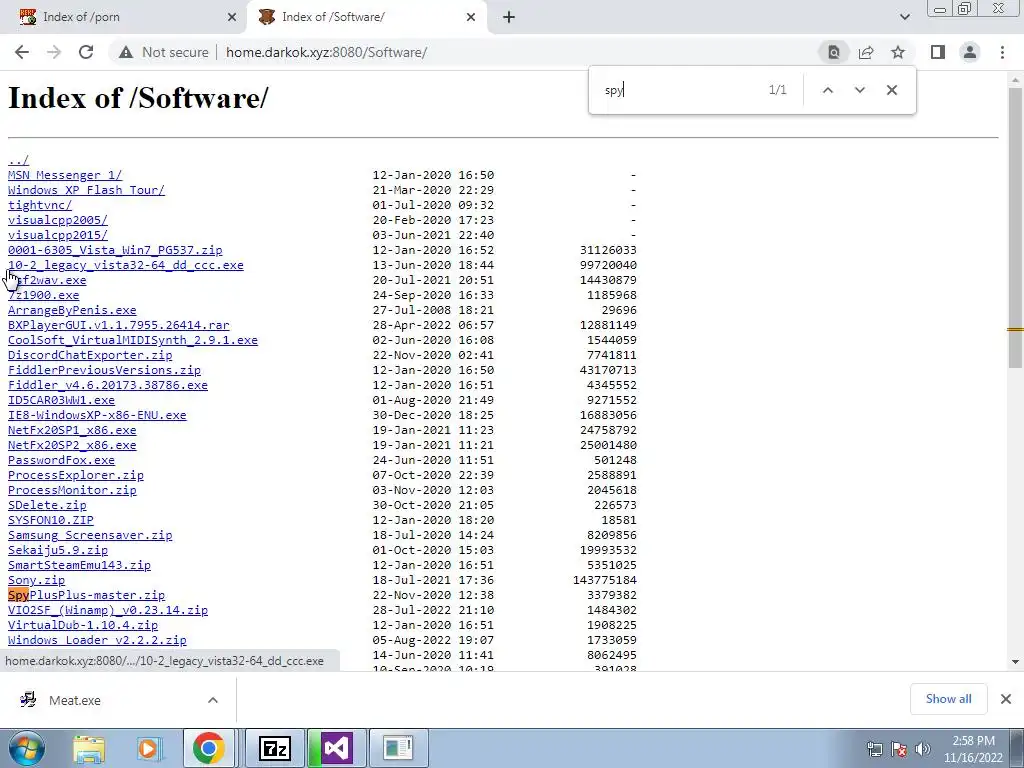The height and width of the screenshot is (768, 1024).
Task: Go to previous find result
Action: click(827, 90)
